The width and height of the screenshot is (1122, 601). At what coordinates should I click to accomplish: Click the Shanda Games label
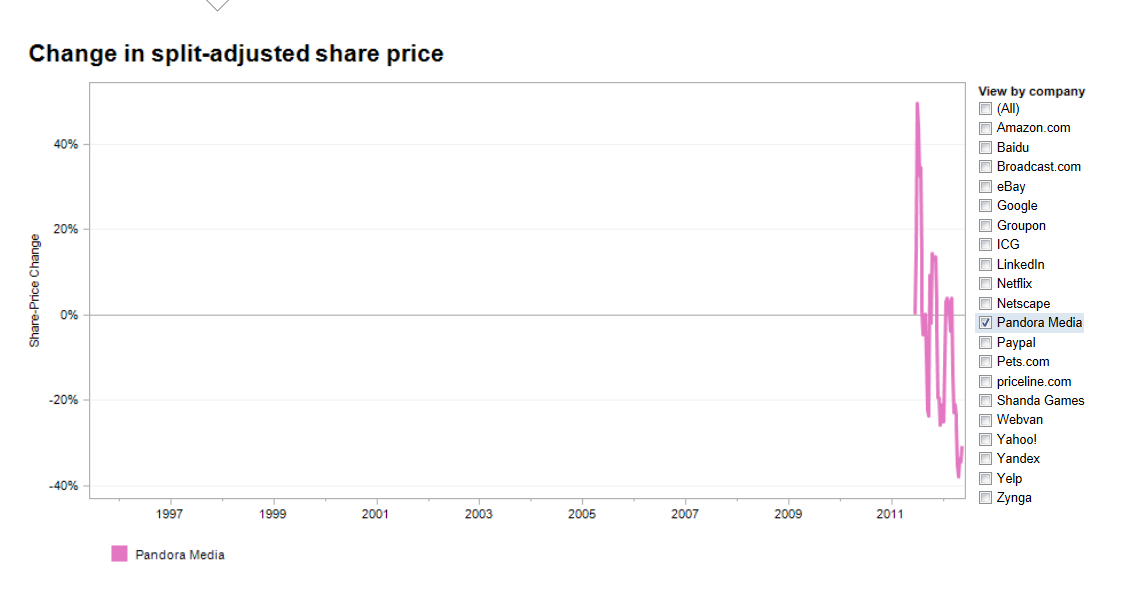pos(1040,401)
